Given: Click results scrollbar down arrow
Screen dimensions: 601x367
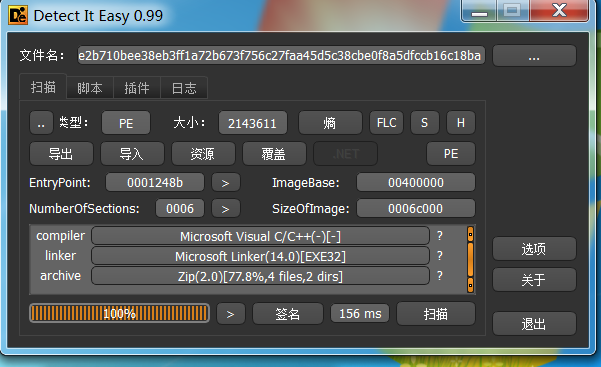Looking at the screenshot, I should tap(470, 285).
